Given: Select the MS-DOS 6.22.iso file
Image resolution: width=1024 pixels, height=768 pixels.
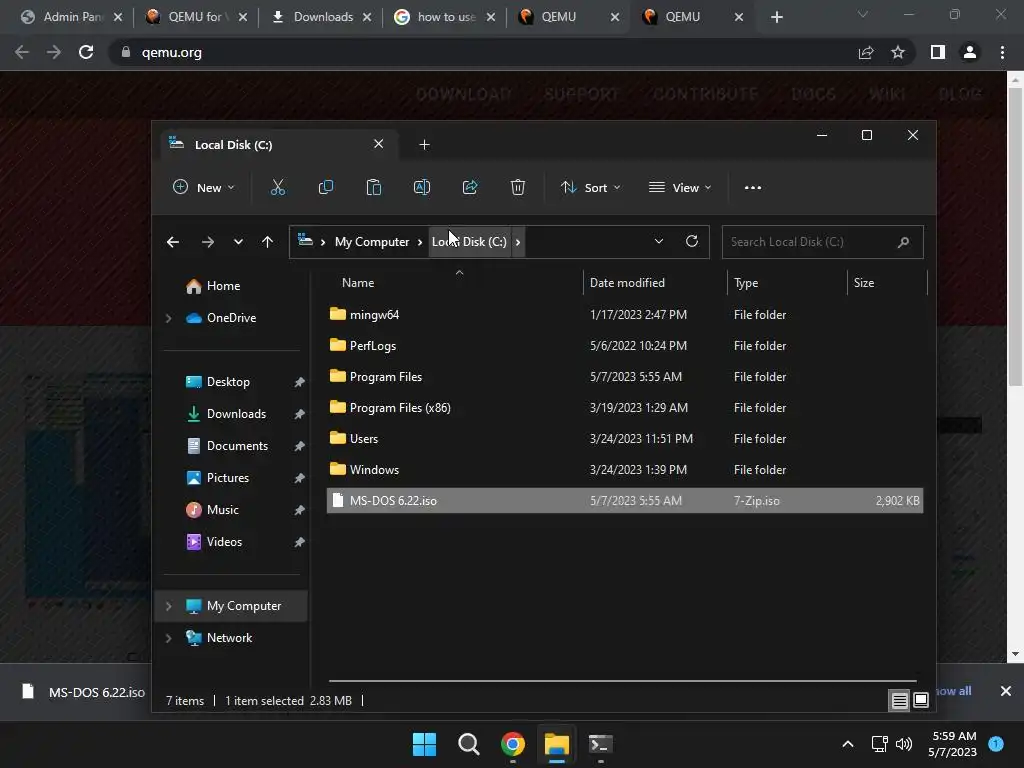Looking at the screenshot, I should point(625,501).
